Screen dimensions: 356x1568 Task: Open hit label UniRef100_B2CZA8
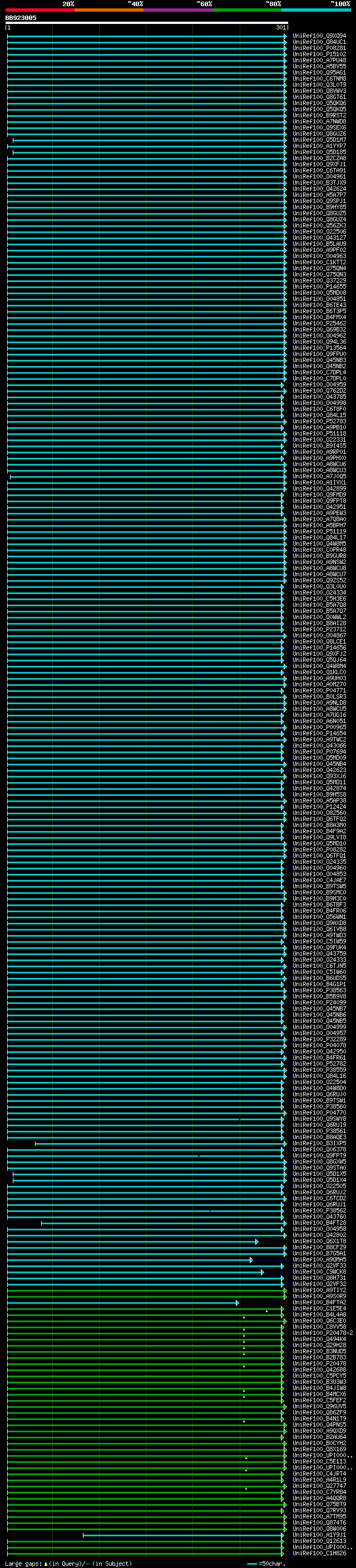(319, 159)
